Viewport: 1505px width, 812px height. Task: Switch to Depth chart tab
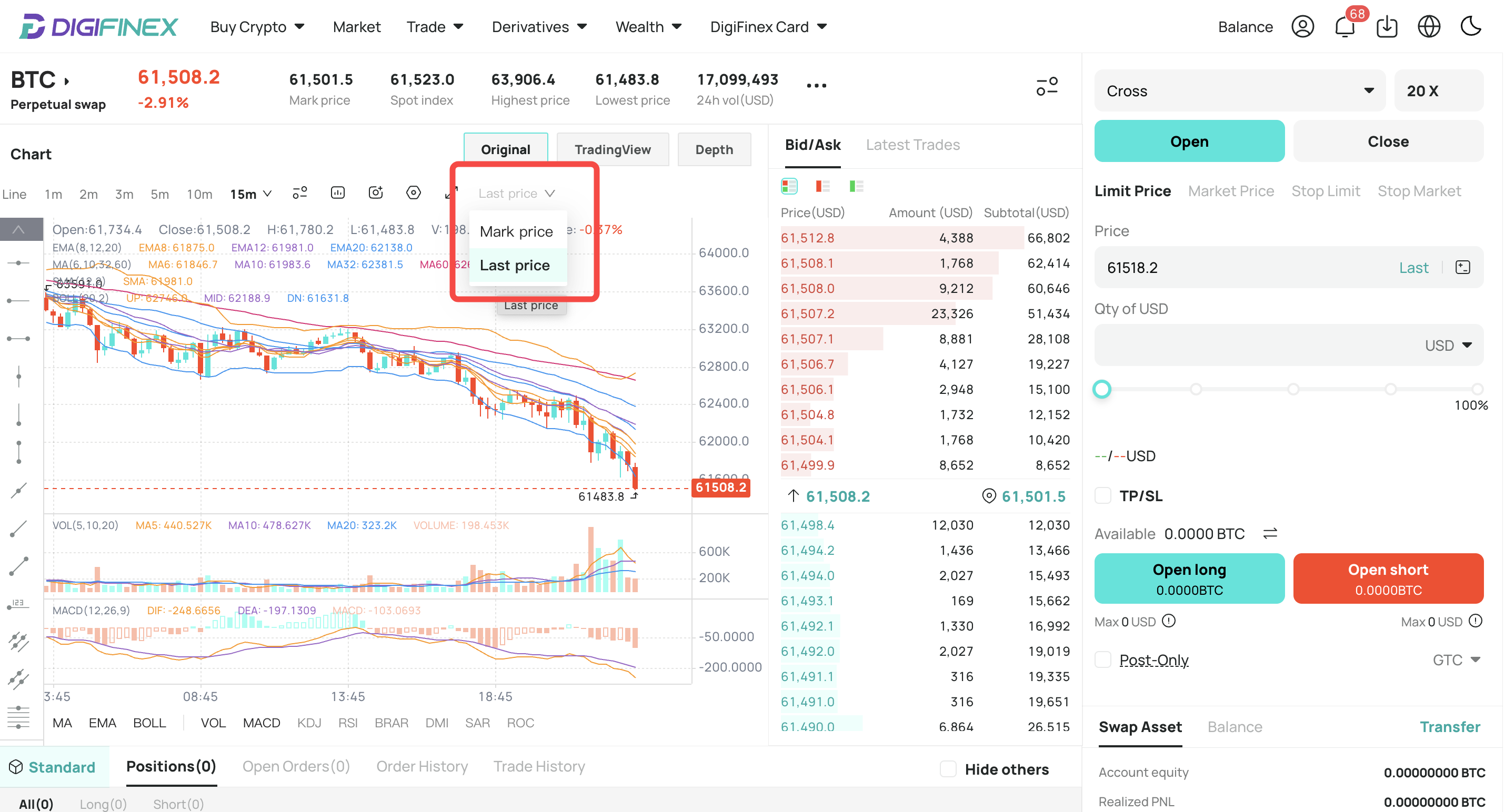tap(714, 149)
